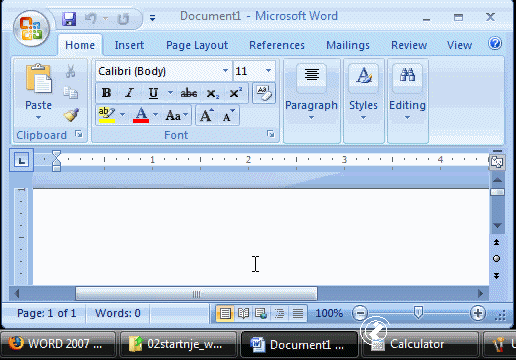This screenshot has height=360, width=516.
Task: Open Microsoft Office Word Help
Action: coord(495,43)
